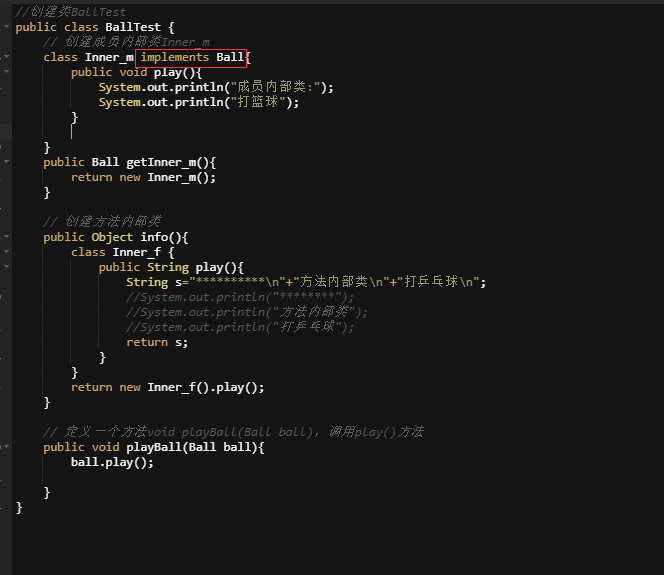Click "Inner_m" in the class declaration line
This screenshot has height=575, width=664.
109,57
